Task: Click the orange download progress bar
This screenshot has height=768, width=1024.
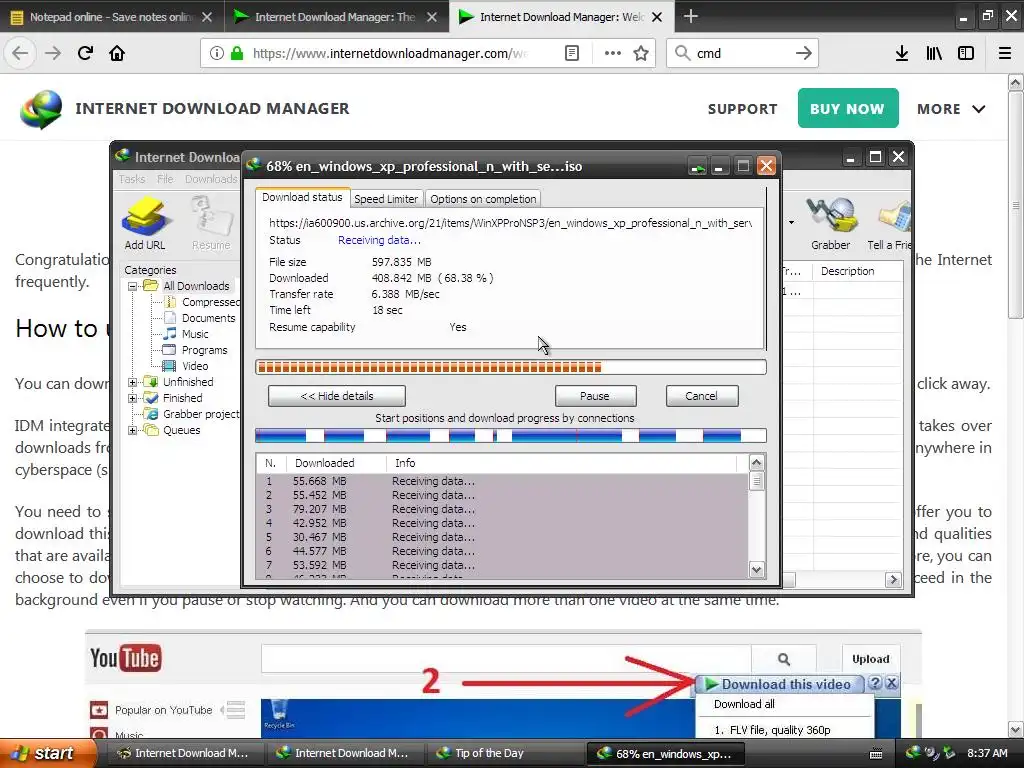Action: click(511, 367)
